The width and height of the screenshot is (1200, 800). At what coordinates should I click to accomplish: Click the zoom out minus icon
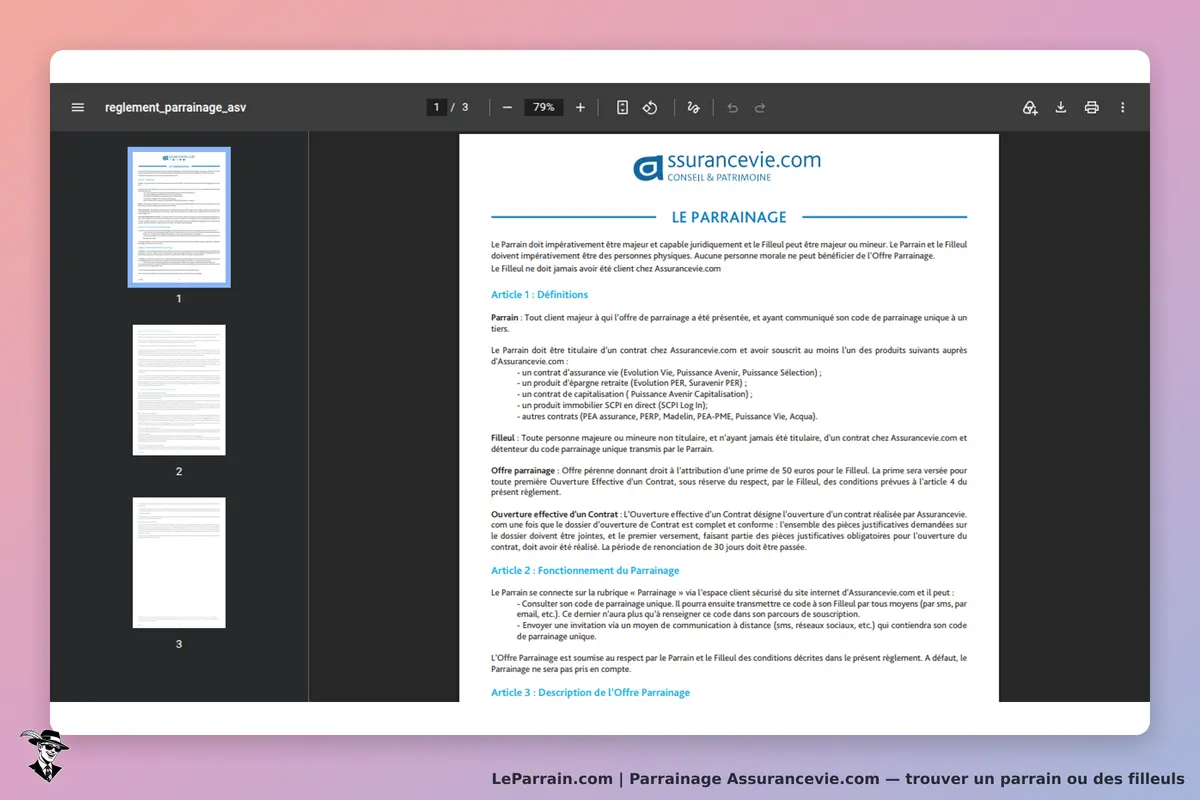coord(507,107)
